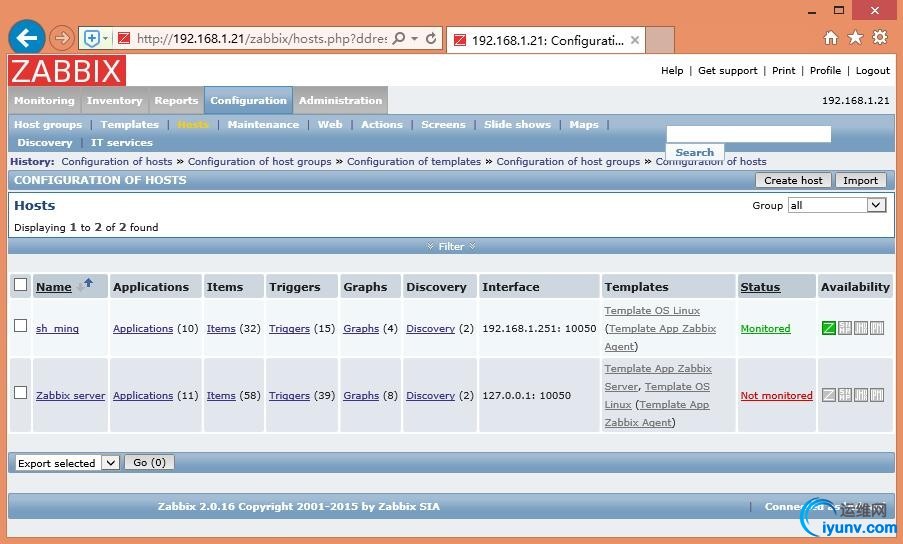Image resolution: width=903 pixels, height=544 pixels.
Task: Open Applications link for Zabbix server
Action: click(x=143, y=395)
